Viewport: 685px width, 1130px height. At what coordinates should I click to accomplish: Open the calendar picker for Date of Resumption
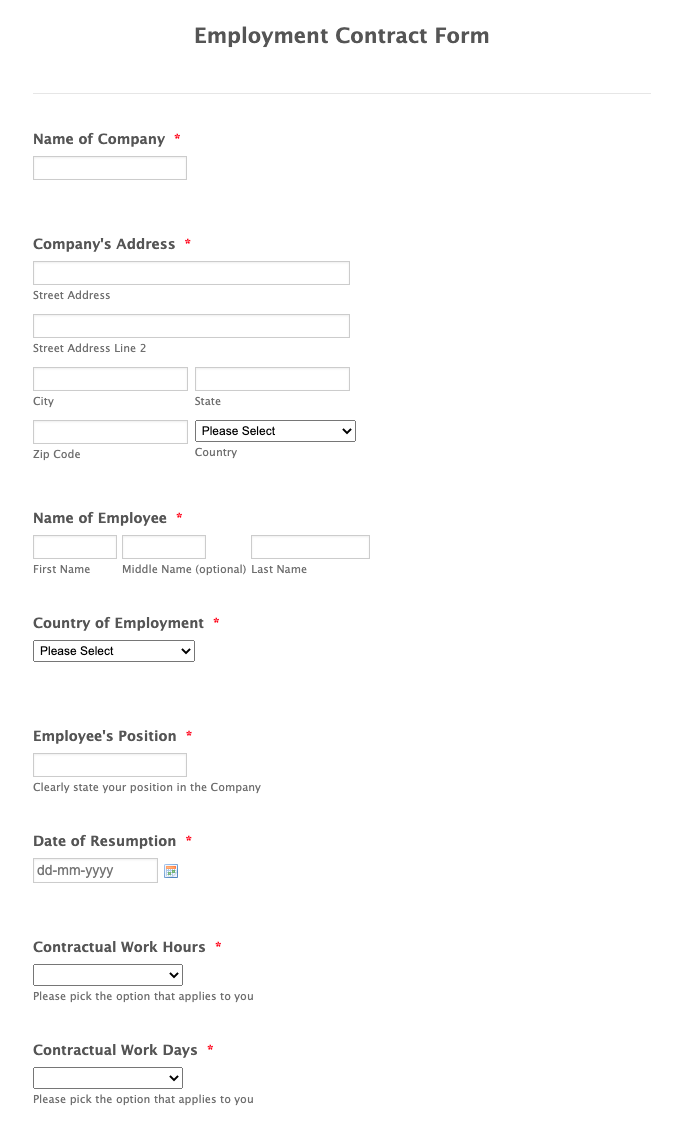point(170,871)
